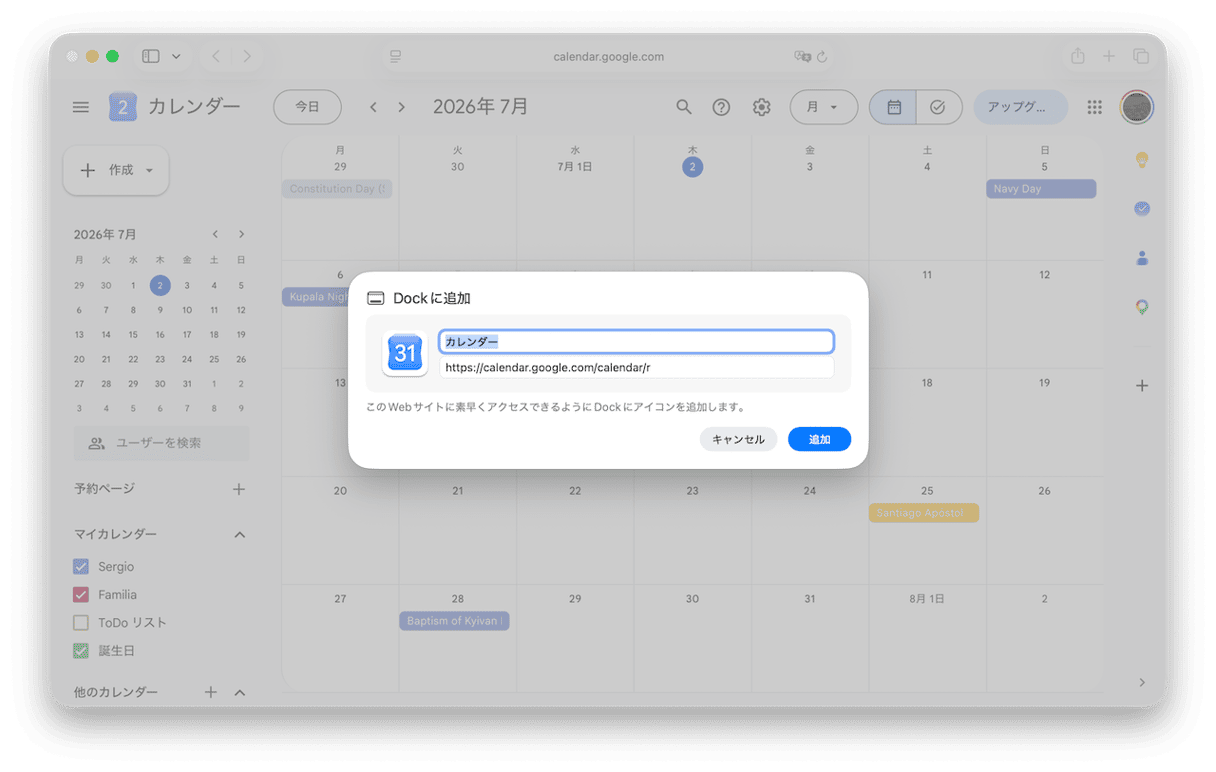
Task: Toggle the Sergio calendar checkbox
Action: (x=81, y=567)
